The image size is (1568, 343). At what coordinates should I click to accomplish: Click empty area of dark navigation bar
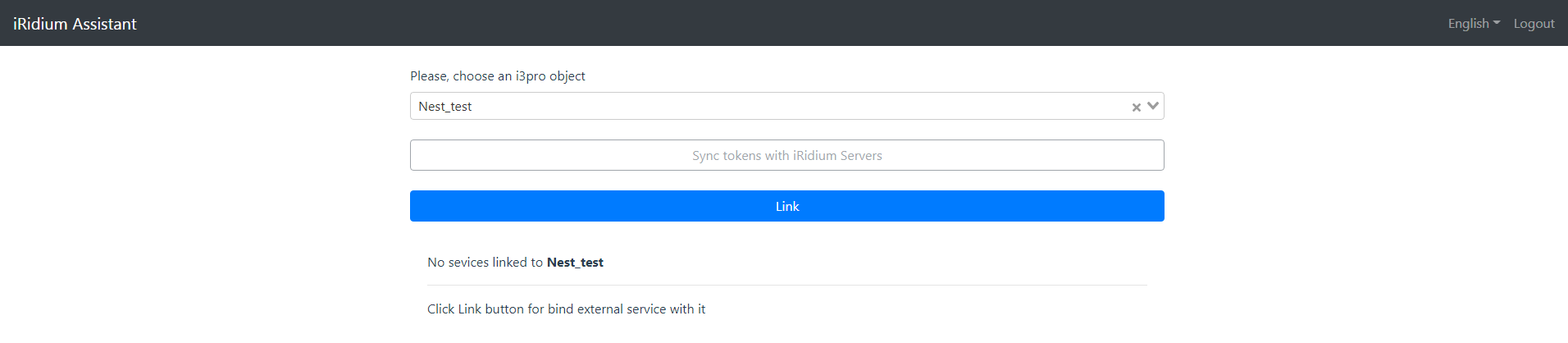click(738, 23)
